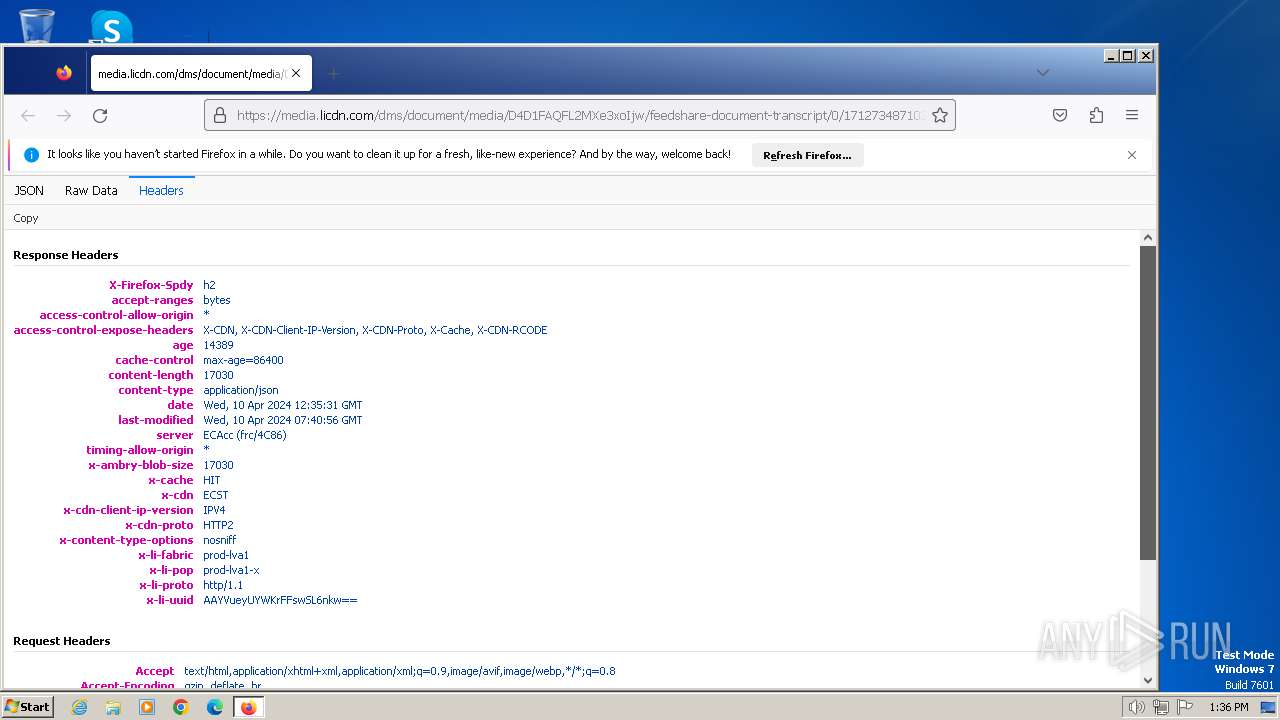Click the Request Headers heading
The height and width of the screenshot is (720, 1280).
(62, 641)
